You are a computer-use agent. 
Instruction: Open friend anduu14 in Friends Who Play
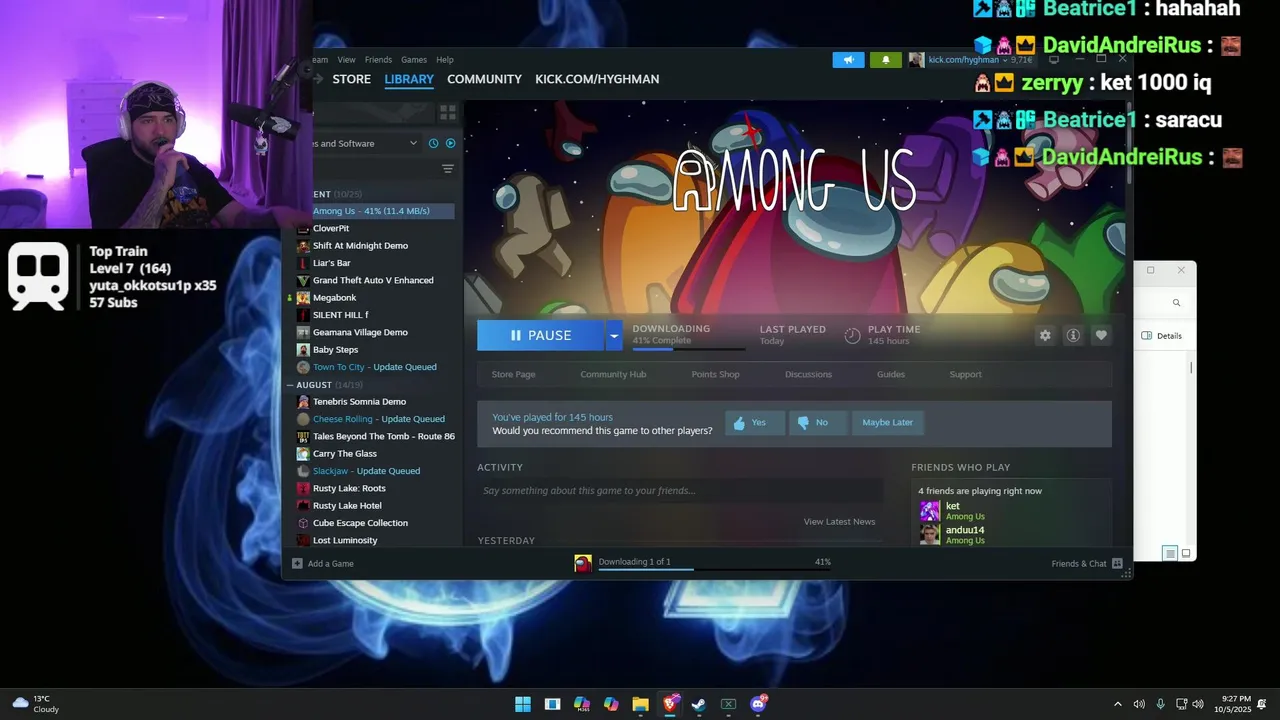pos(952,535)
